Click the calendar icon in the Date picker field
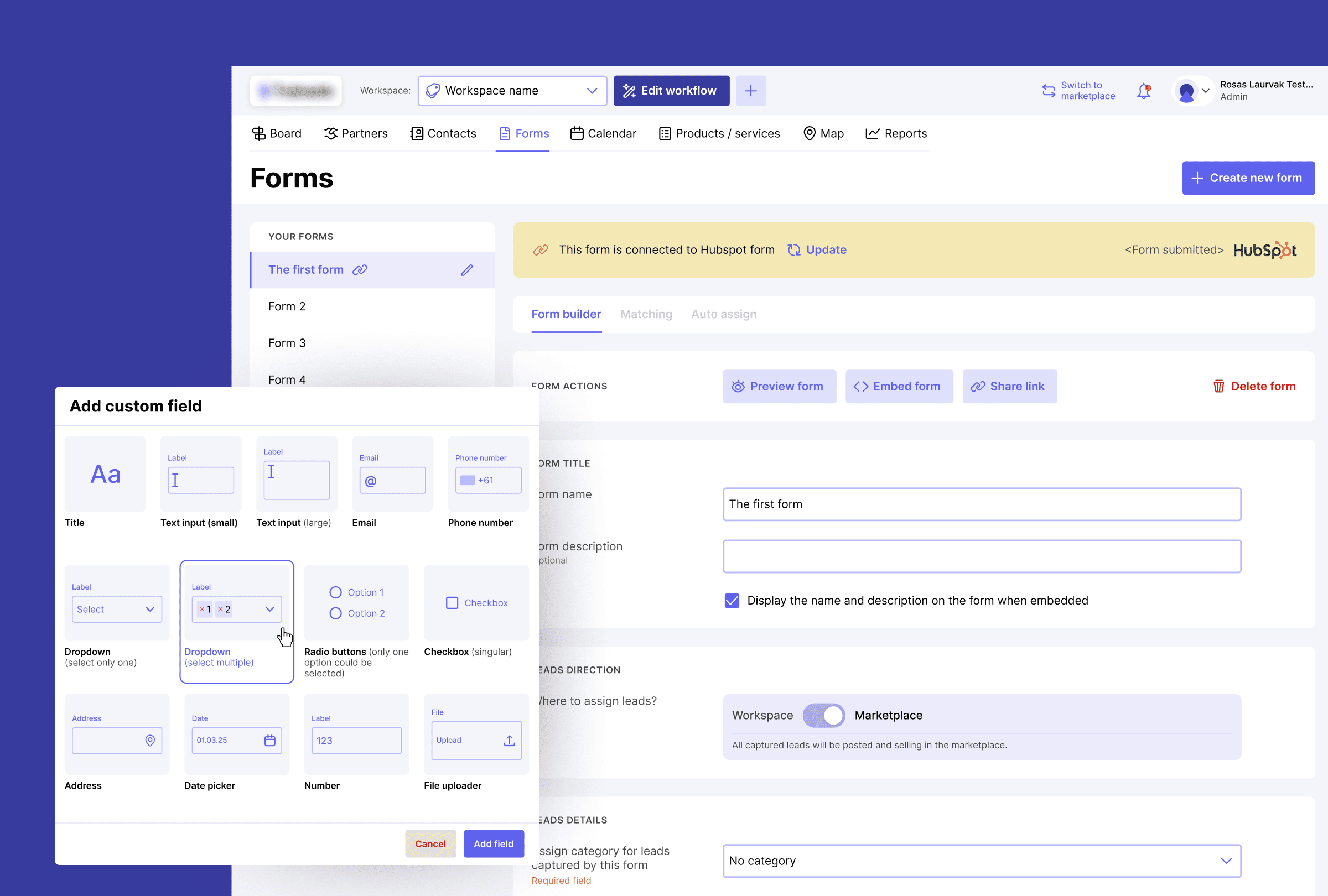Viewport: 1328px width, 896px height. [269, 740]
